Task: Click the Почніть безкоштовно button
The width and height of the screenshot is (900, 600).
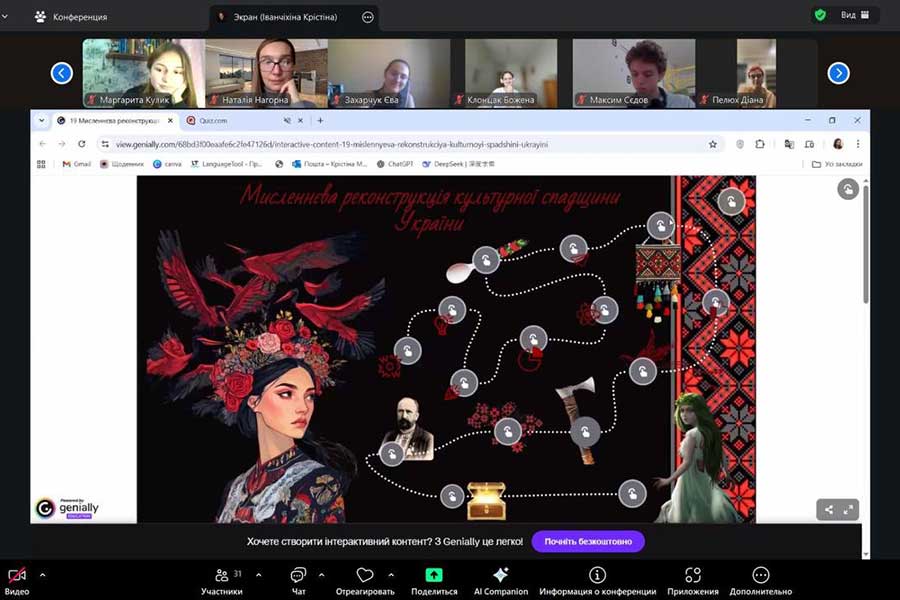Action: tap(588, 541)
